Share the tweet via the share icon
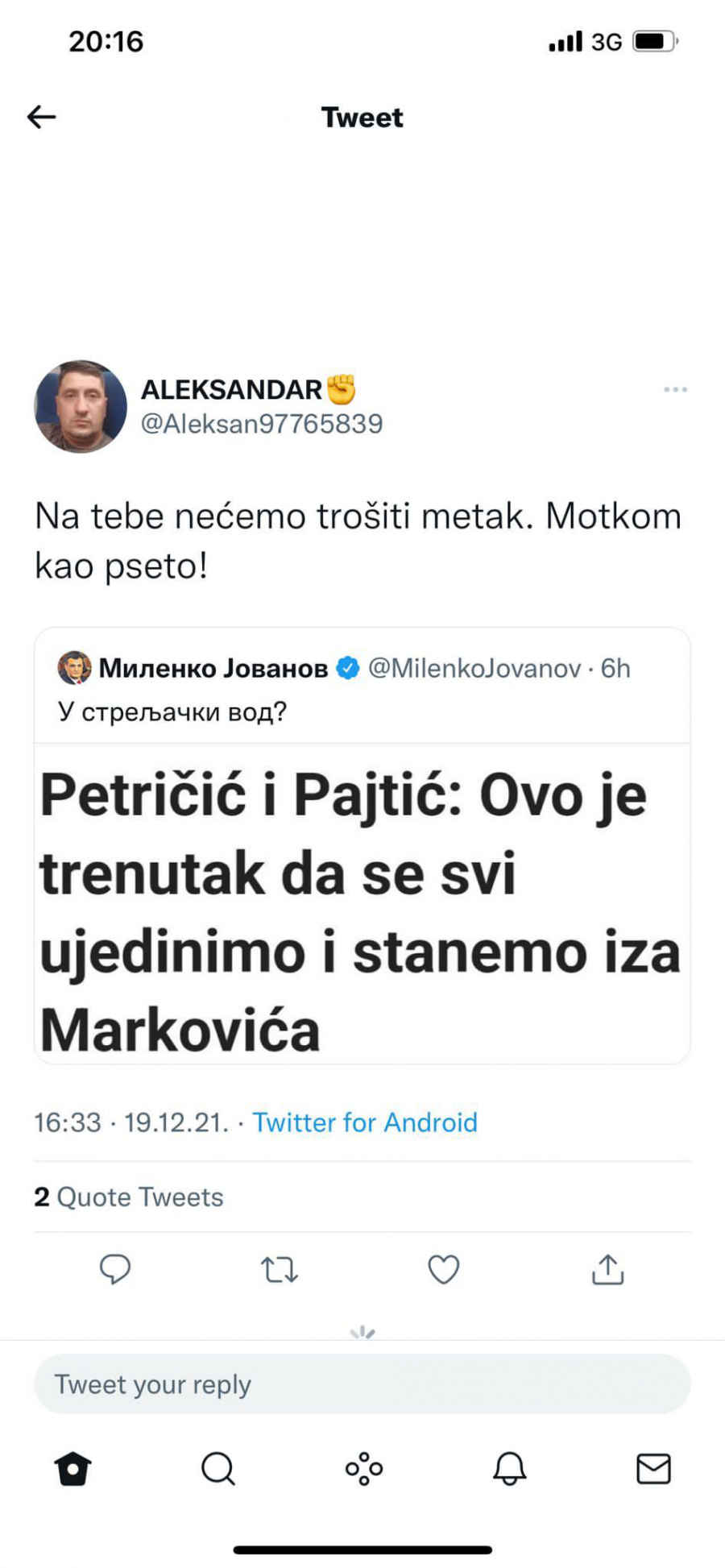Screen dimensions: 725x1568 coord(607,1271)
